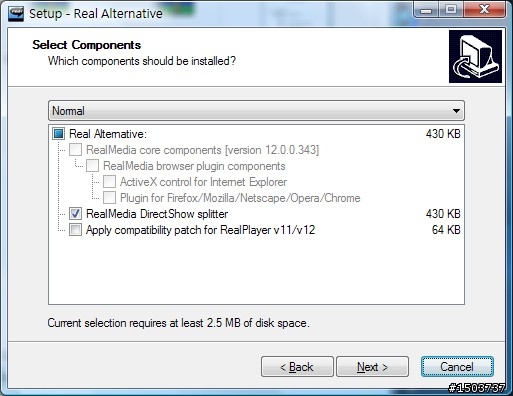This screenshot has height=396, width=513.
Task: Check RealMedia core components checkbox
Action: [x=75, y=150]
